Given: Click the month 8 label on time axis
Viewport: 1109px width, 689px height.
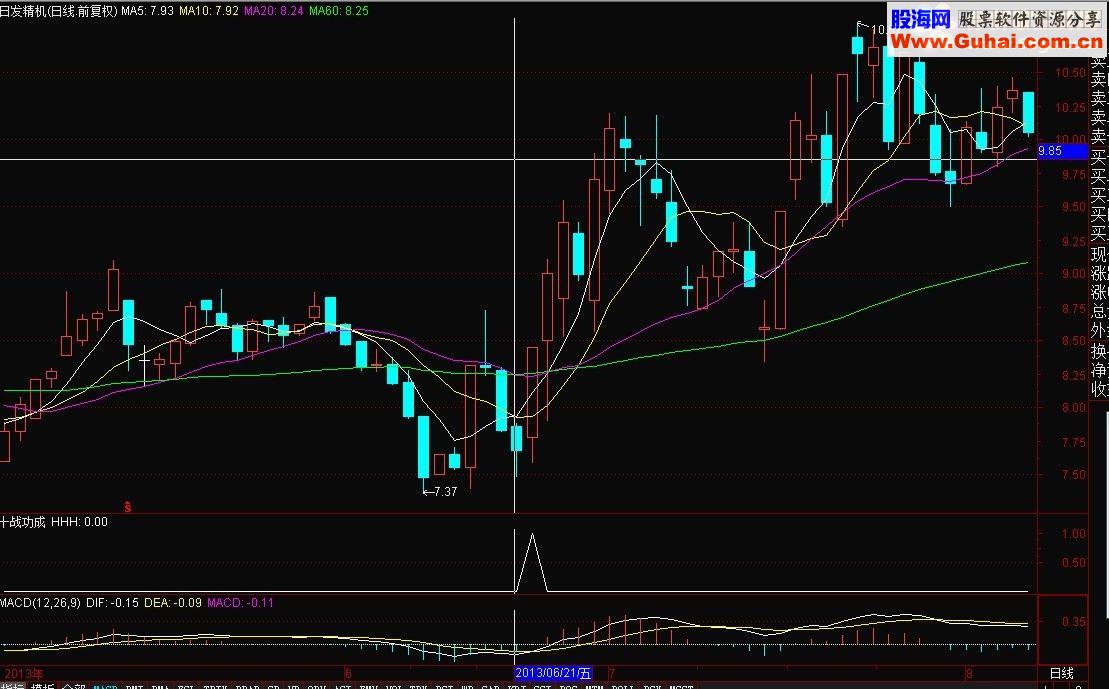Looking at the screenshot, I should tap(970, 673).
